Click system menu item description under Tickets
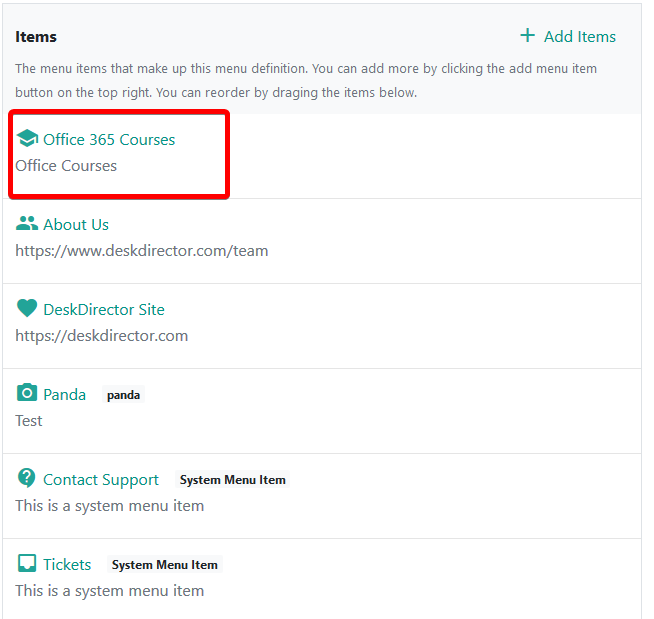654x619 pixels. 110,591
